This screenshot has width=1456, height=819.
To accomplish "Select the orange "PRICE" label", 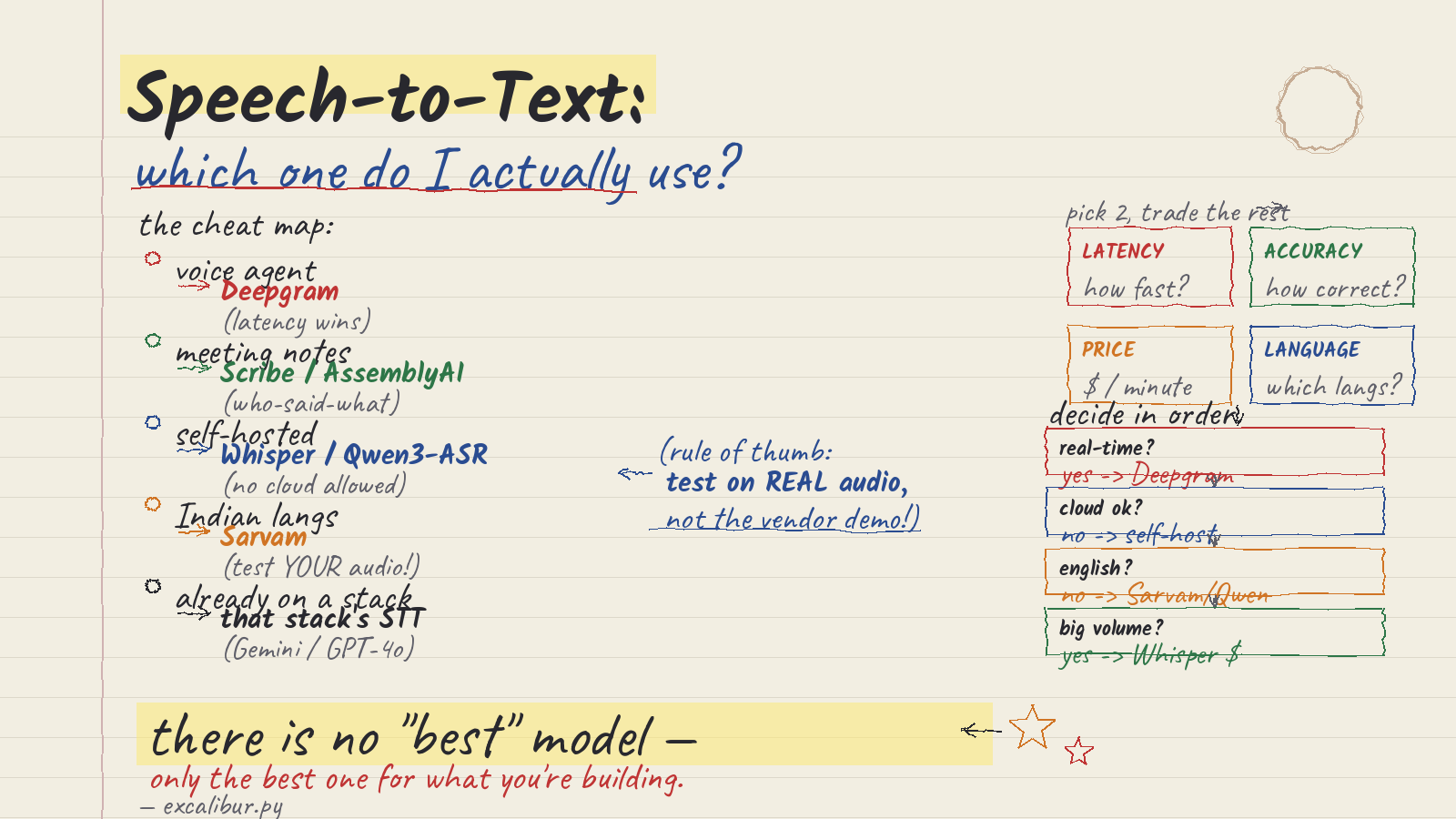I will pyautogui.click(x=1108, y=349).
